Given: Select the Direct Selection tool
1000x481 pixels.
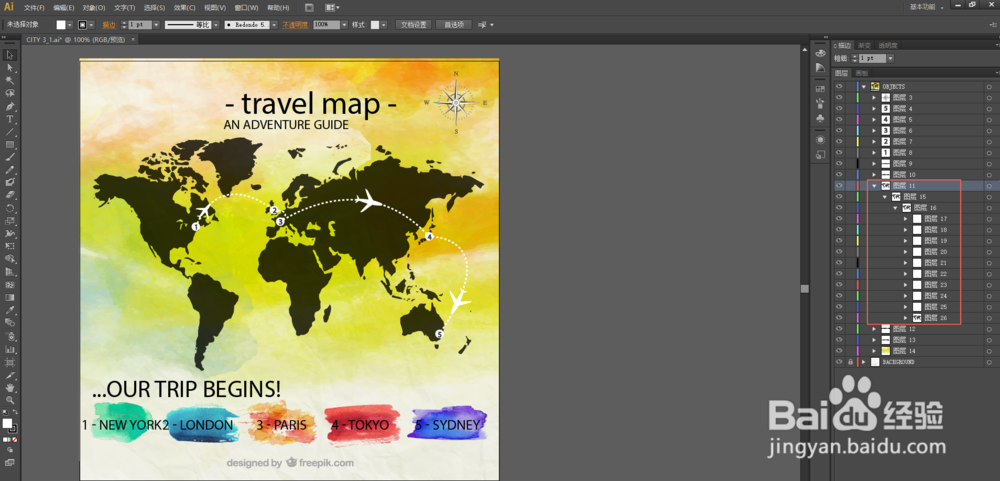Looking at the screenshot, I should 10,68.
